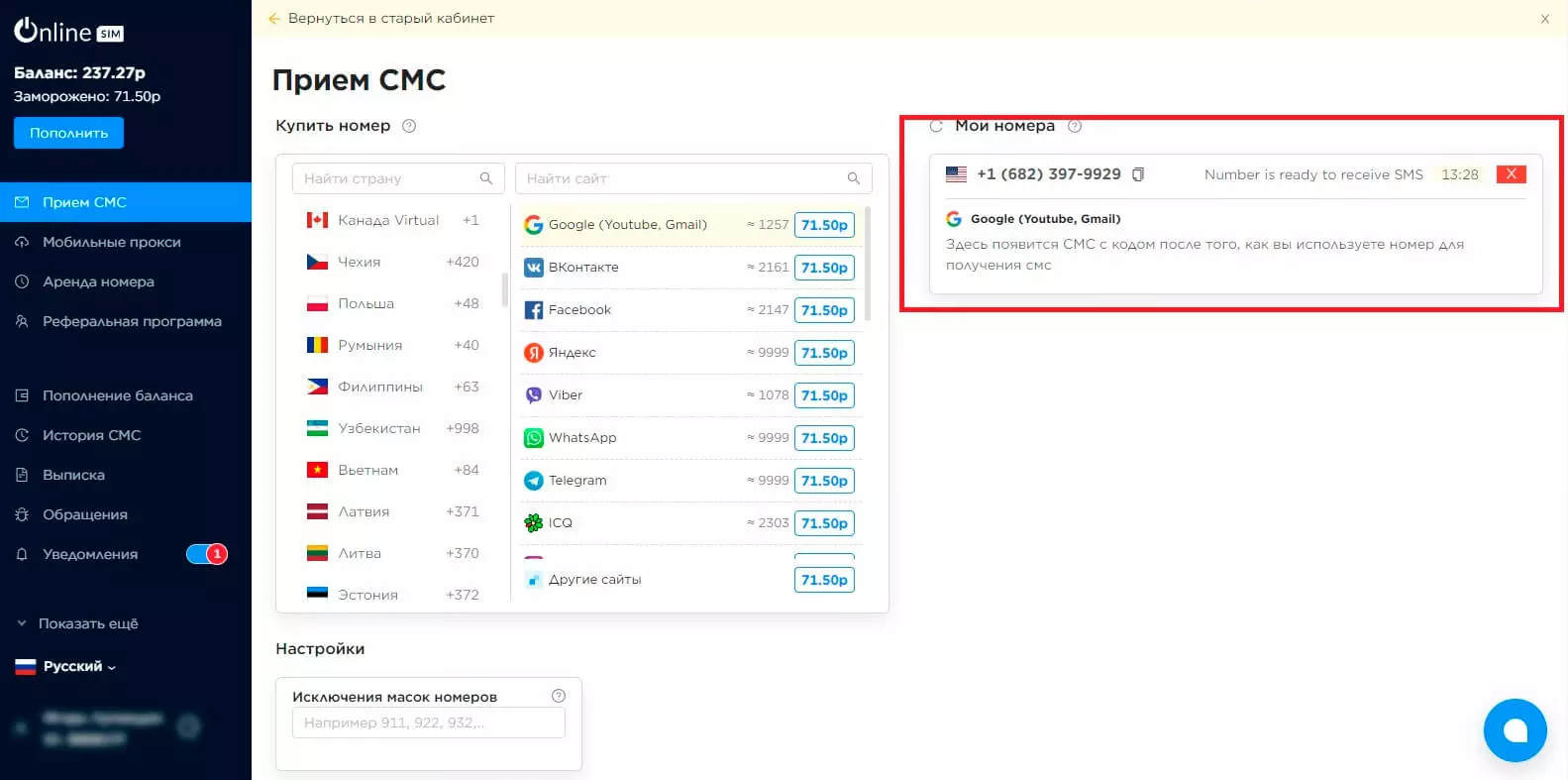1568x780 pixels.
Task: Click the Viber service icon
Action: tap(533, 395)
